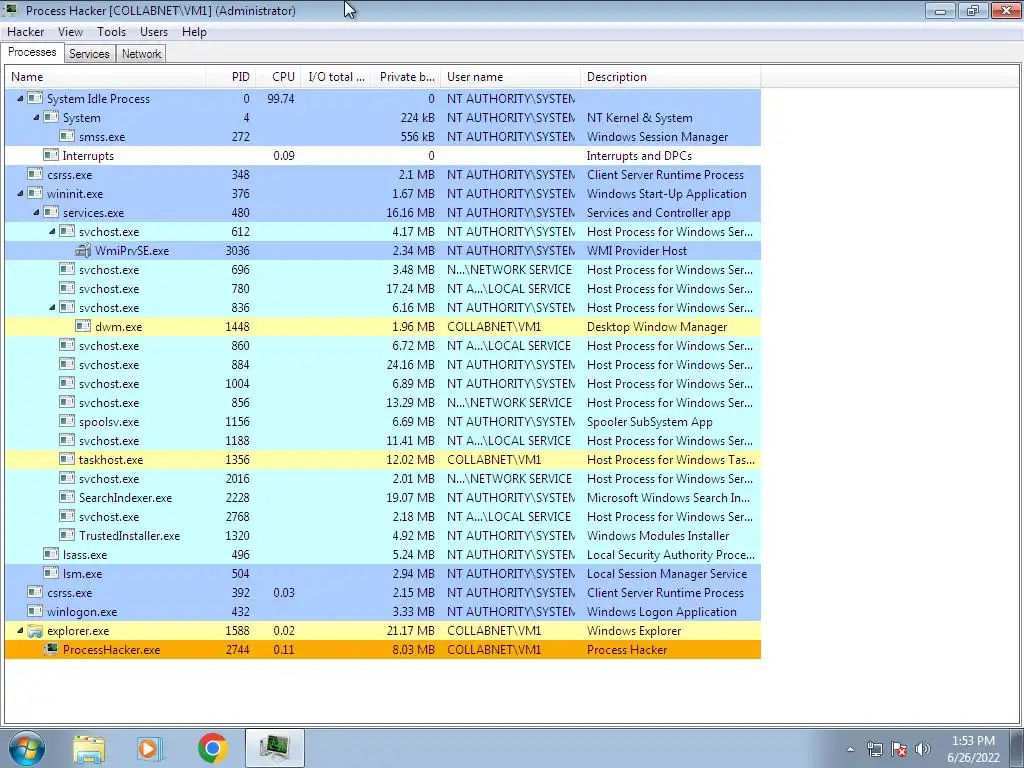The width and height of the screenshot is (1024, 768).
Task: Click 'Desktop Window Manager' description
Action: [x=657, y=327]
